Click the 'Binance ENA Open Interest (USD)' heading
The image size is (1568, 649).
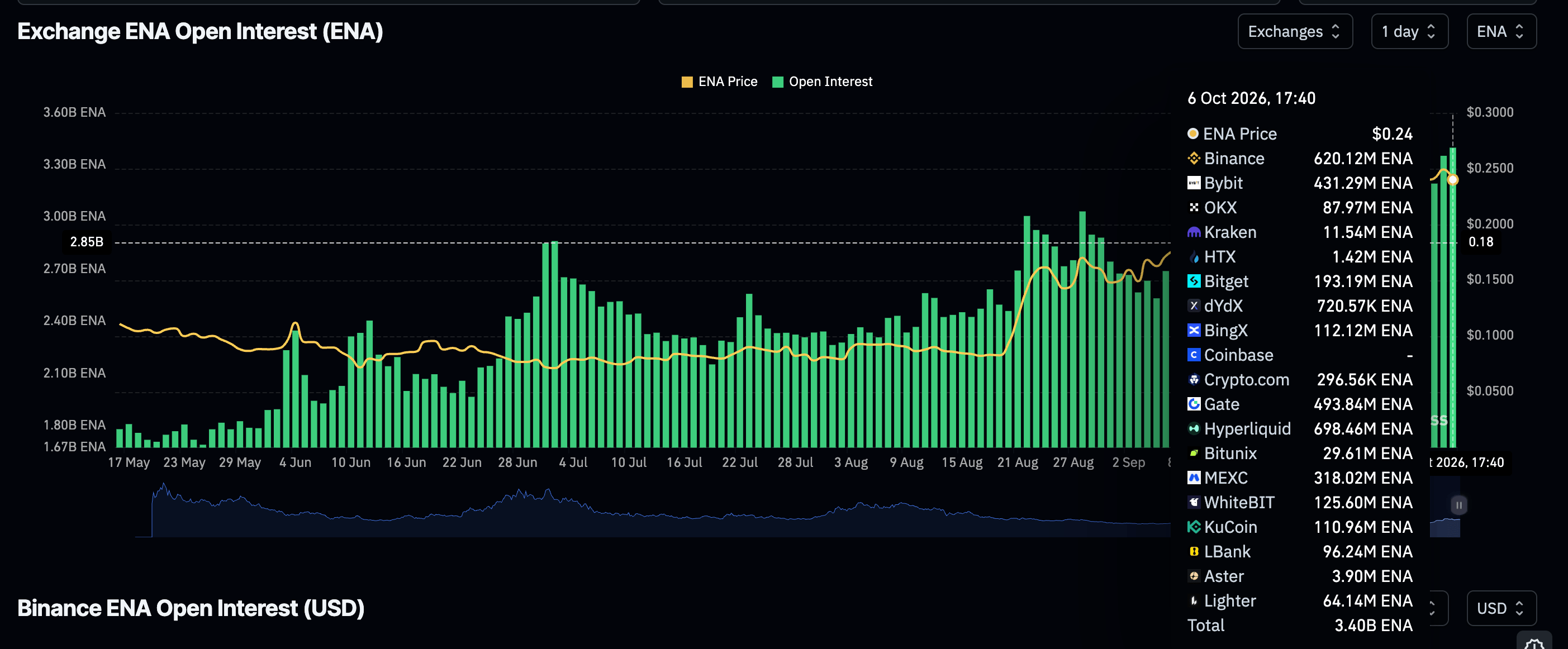point(191,608)
